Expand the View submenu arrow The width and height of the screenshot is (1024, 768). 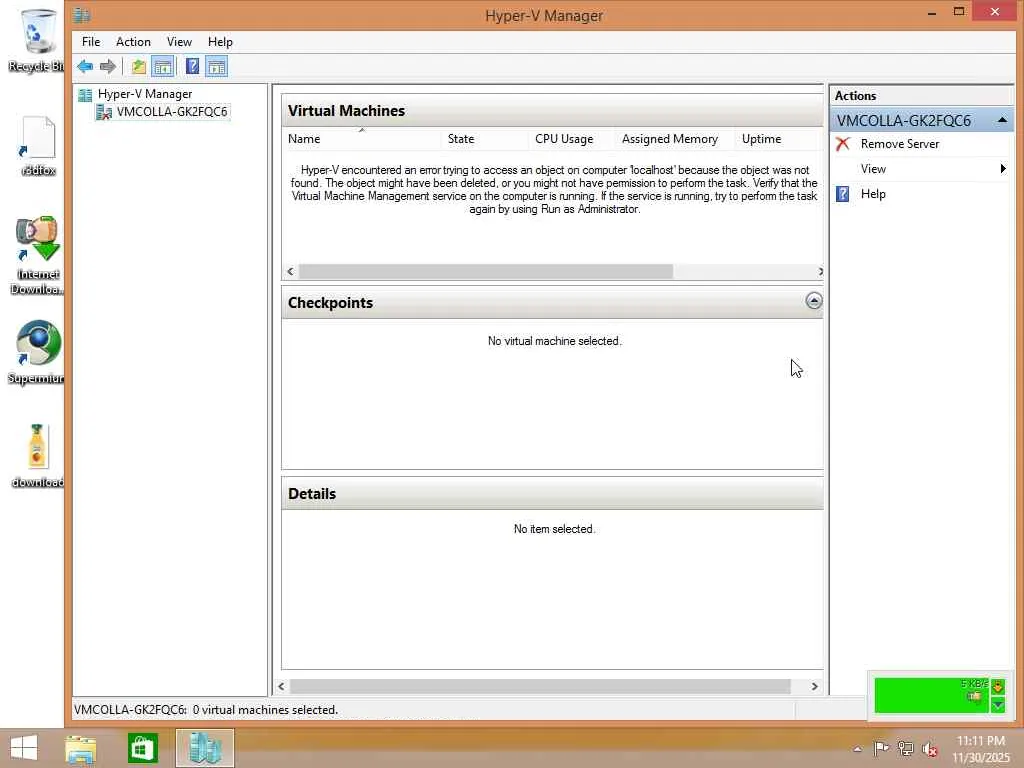(1002, 169)
